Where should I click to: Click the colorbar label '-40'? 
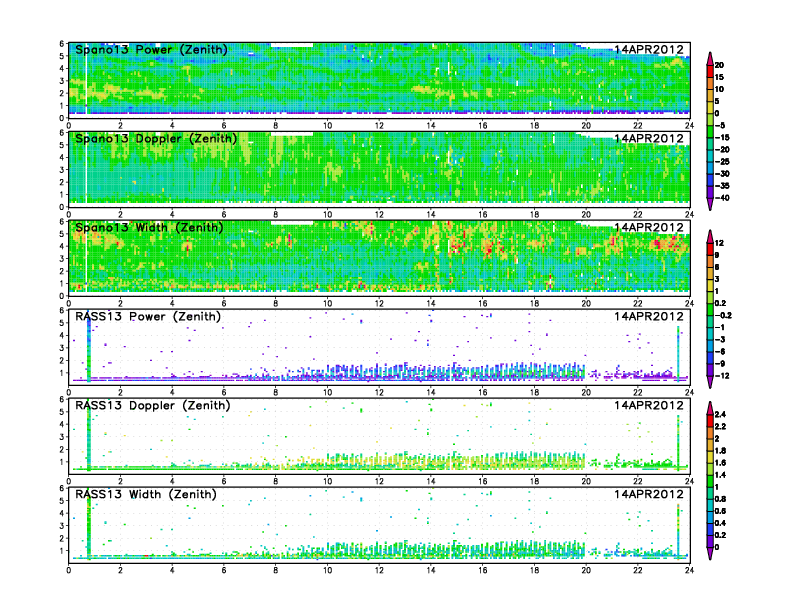coord(722,198)
